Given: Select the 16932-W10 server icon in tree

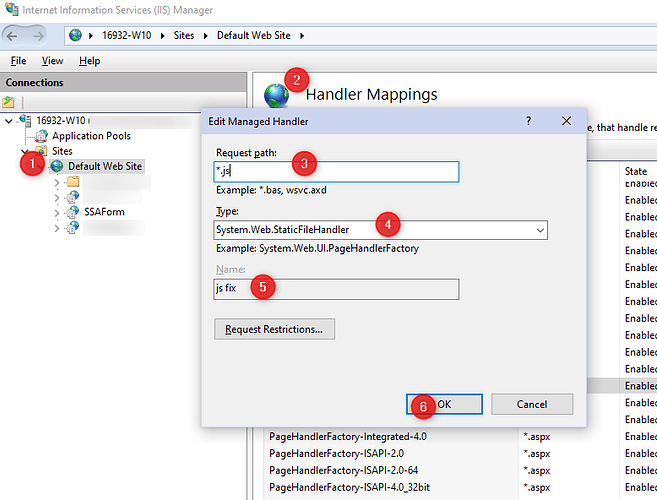Looking at the screenshot, I should coord(26,120).
